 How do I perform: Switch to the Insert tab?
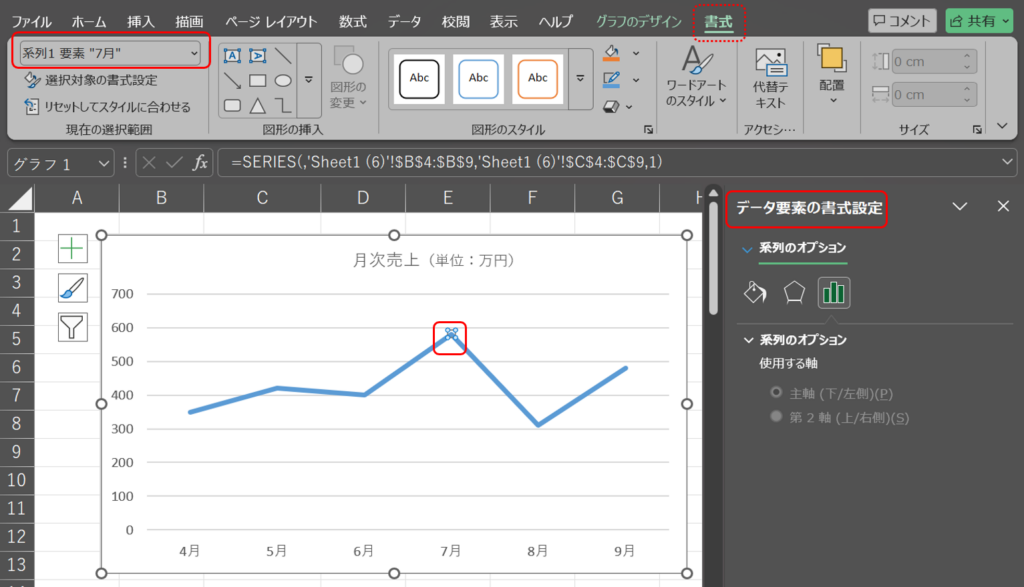pos(140,22)
